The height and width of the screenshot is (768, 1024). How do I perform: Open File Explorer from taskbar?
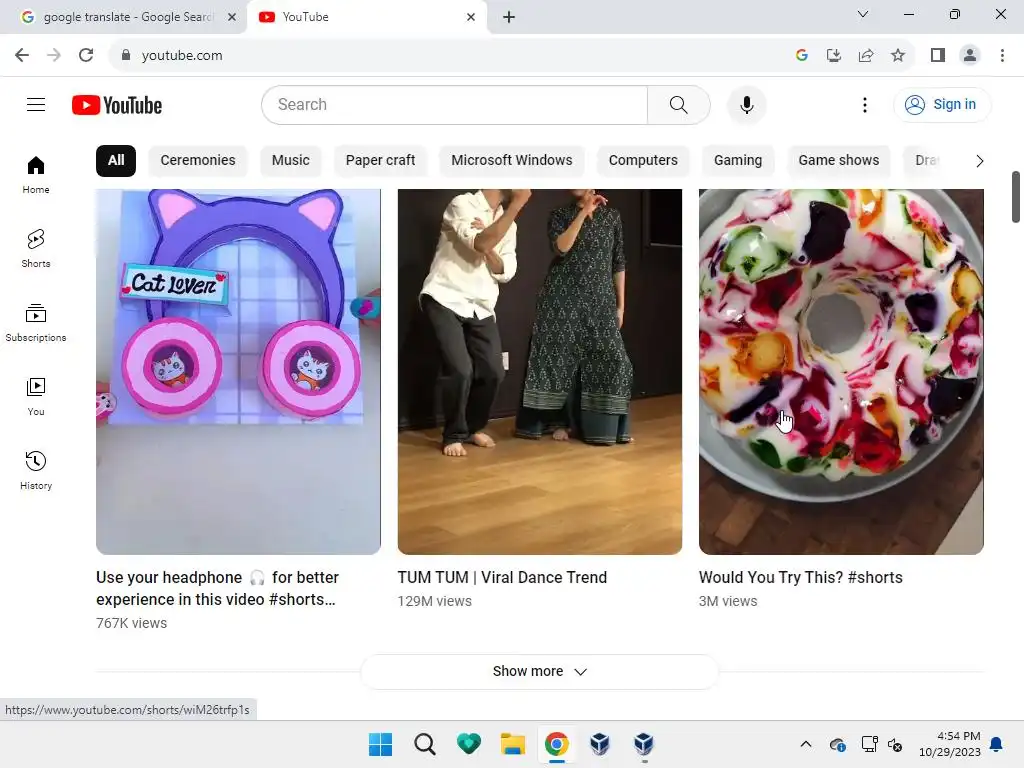(x=513, y=744)
